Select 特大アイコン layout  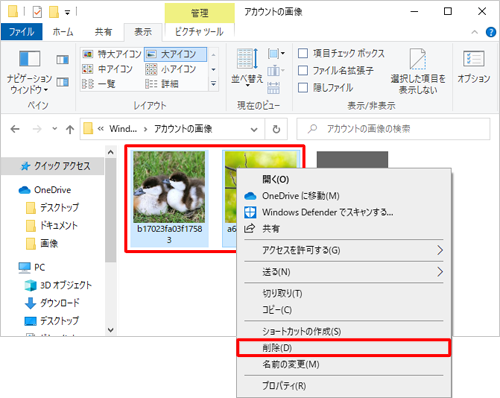pyautogui.click(x=112, y=54)
